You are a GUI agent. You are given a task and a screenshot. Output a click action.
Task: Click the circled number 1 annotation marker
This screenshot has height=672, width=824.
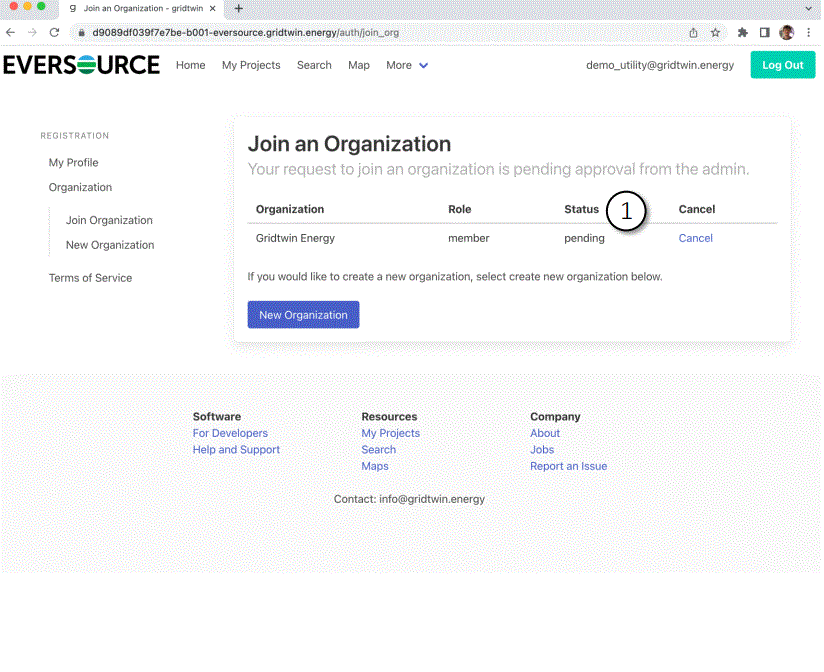click(627, 211)
